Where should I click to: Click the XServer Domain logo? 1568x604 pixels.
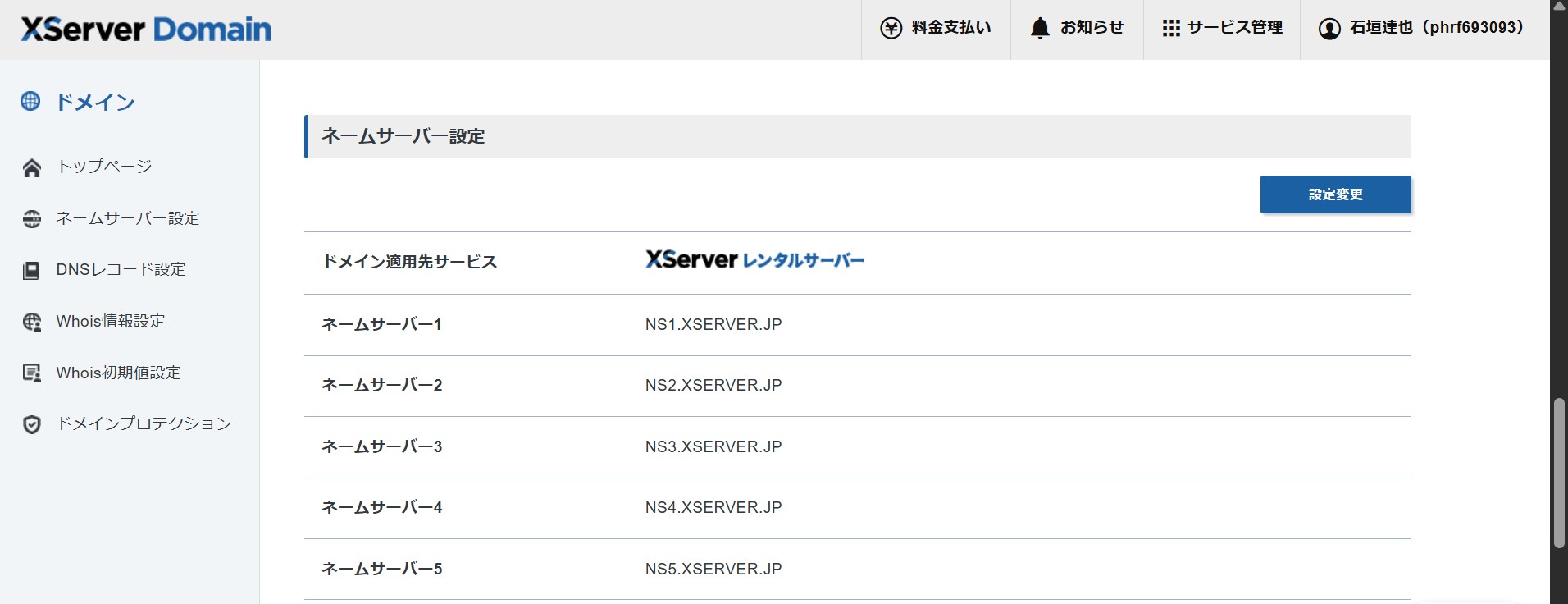click(146, 30)
